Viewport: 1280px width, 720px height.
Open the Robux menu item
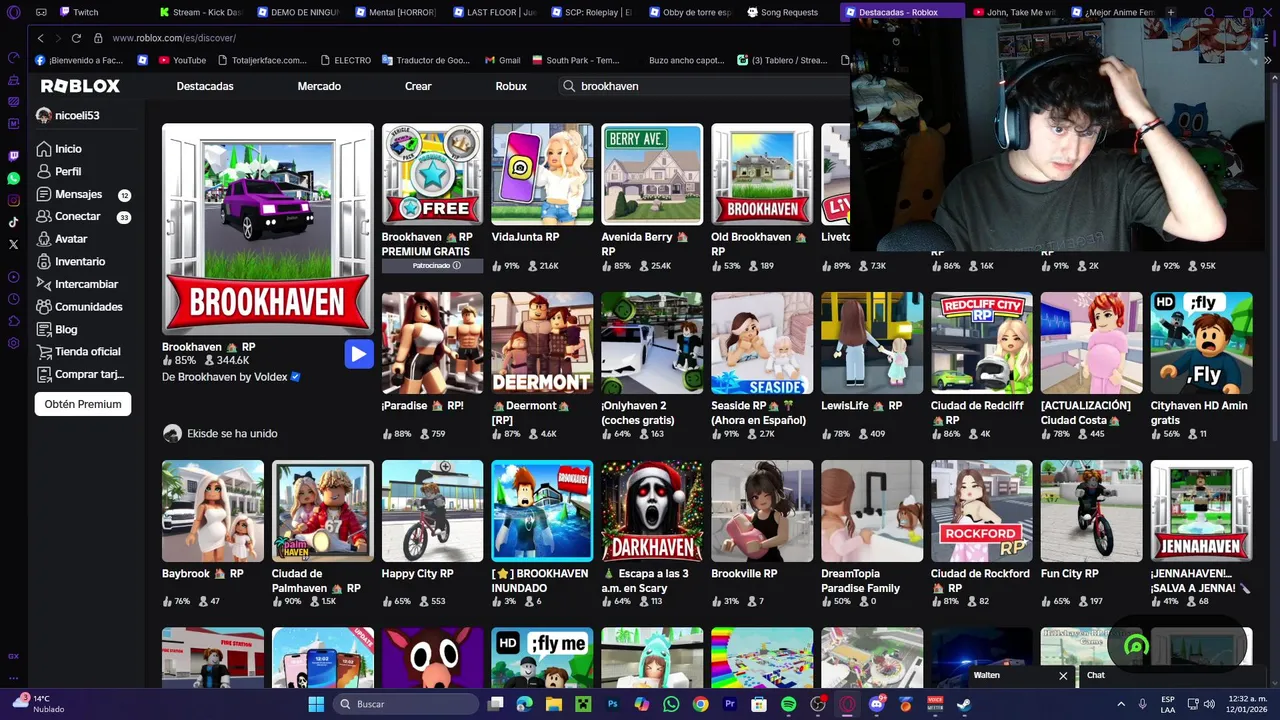[x=511, y=86]
